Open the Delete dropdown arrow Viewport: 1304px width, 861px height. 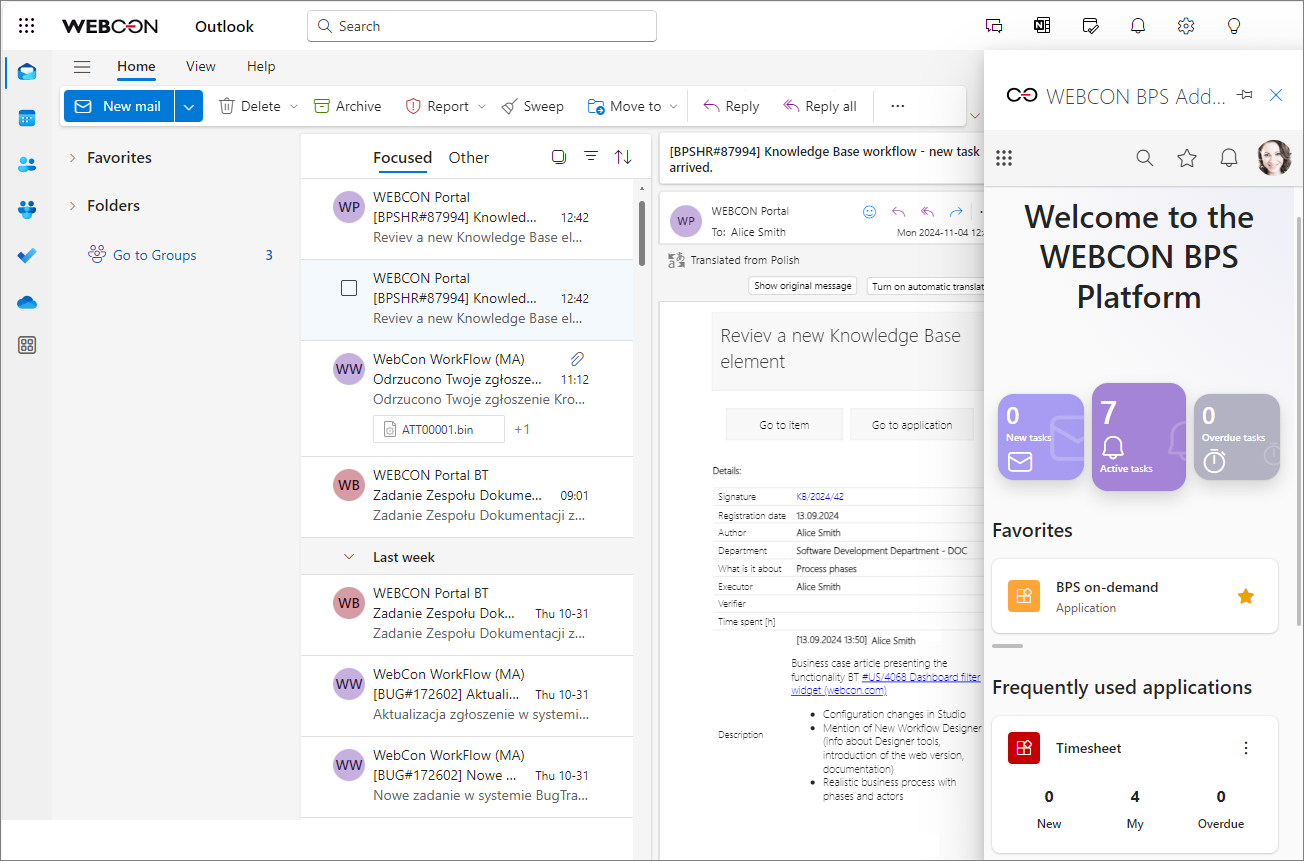[x=293, y=106]
